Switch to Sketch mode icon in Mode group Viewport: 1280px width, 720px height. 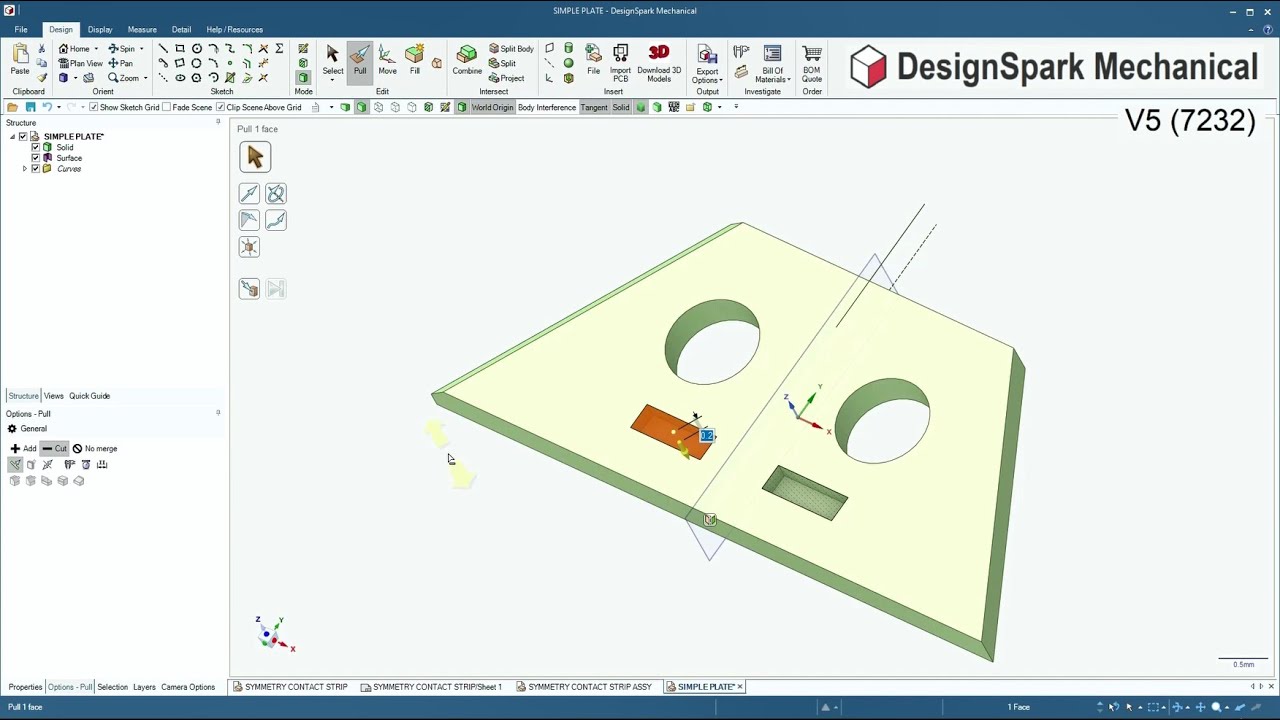point(303,48)
